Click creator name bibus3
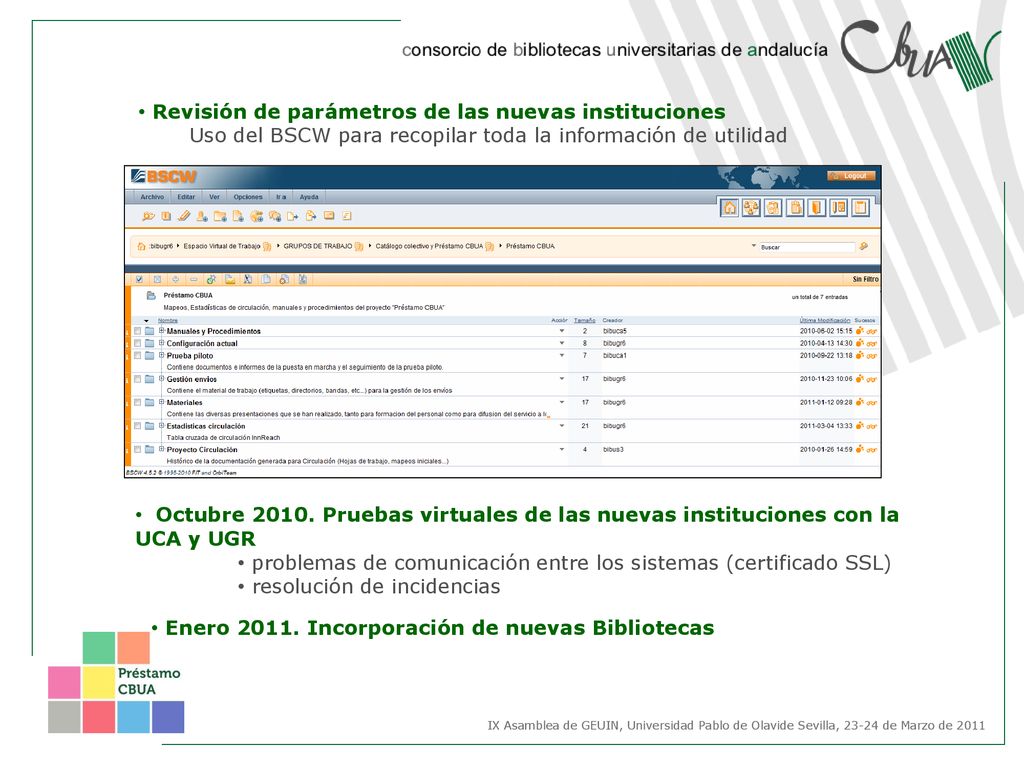This screenshot has height=768, width=1024. [x=613, y=449]
